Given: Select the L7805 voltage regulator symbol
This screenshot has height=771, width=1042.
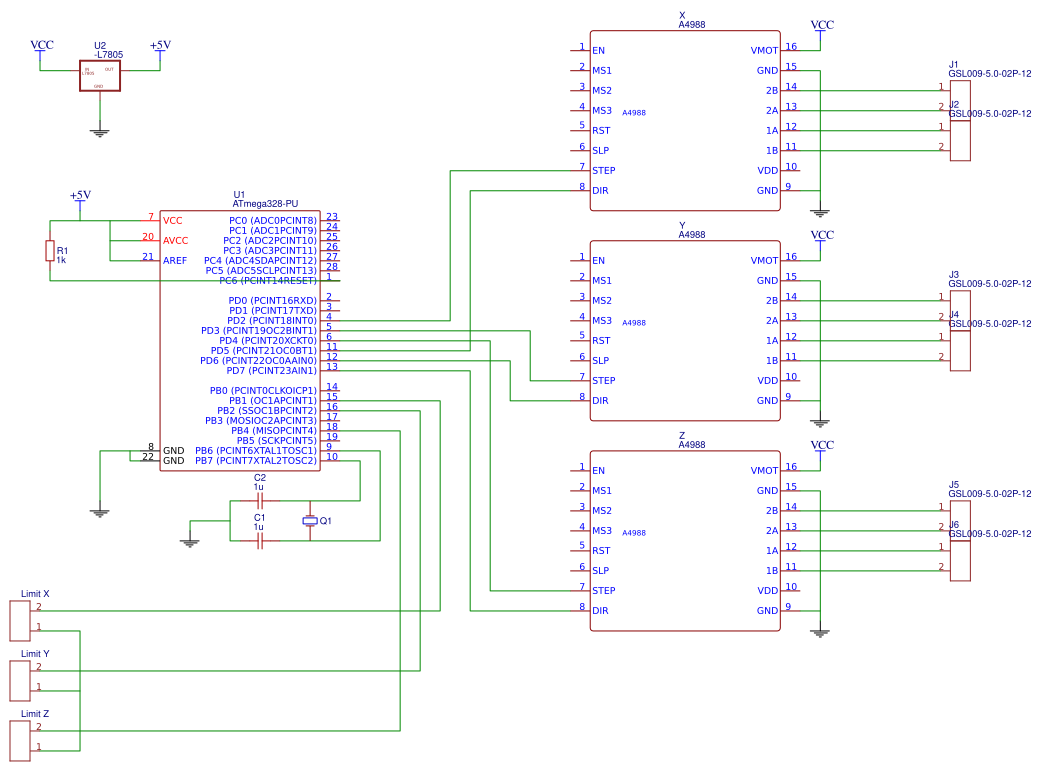Looking at the screenshot, I should [100, 76].
